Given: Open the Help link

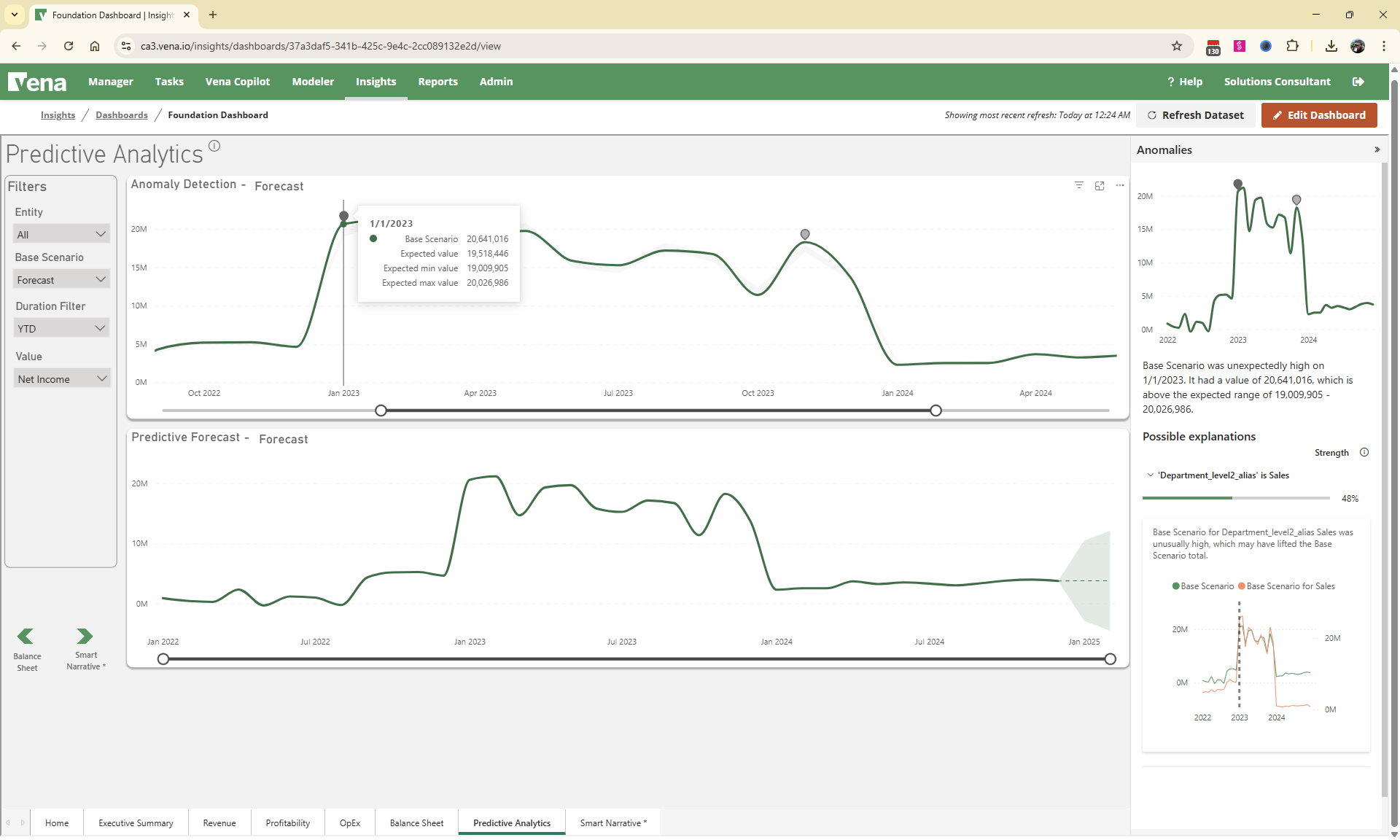Looking at the screenshot, I should pos(1185,82).
